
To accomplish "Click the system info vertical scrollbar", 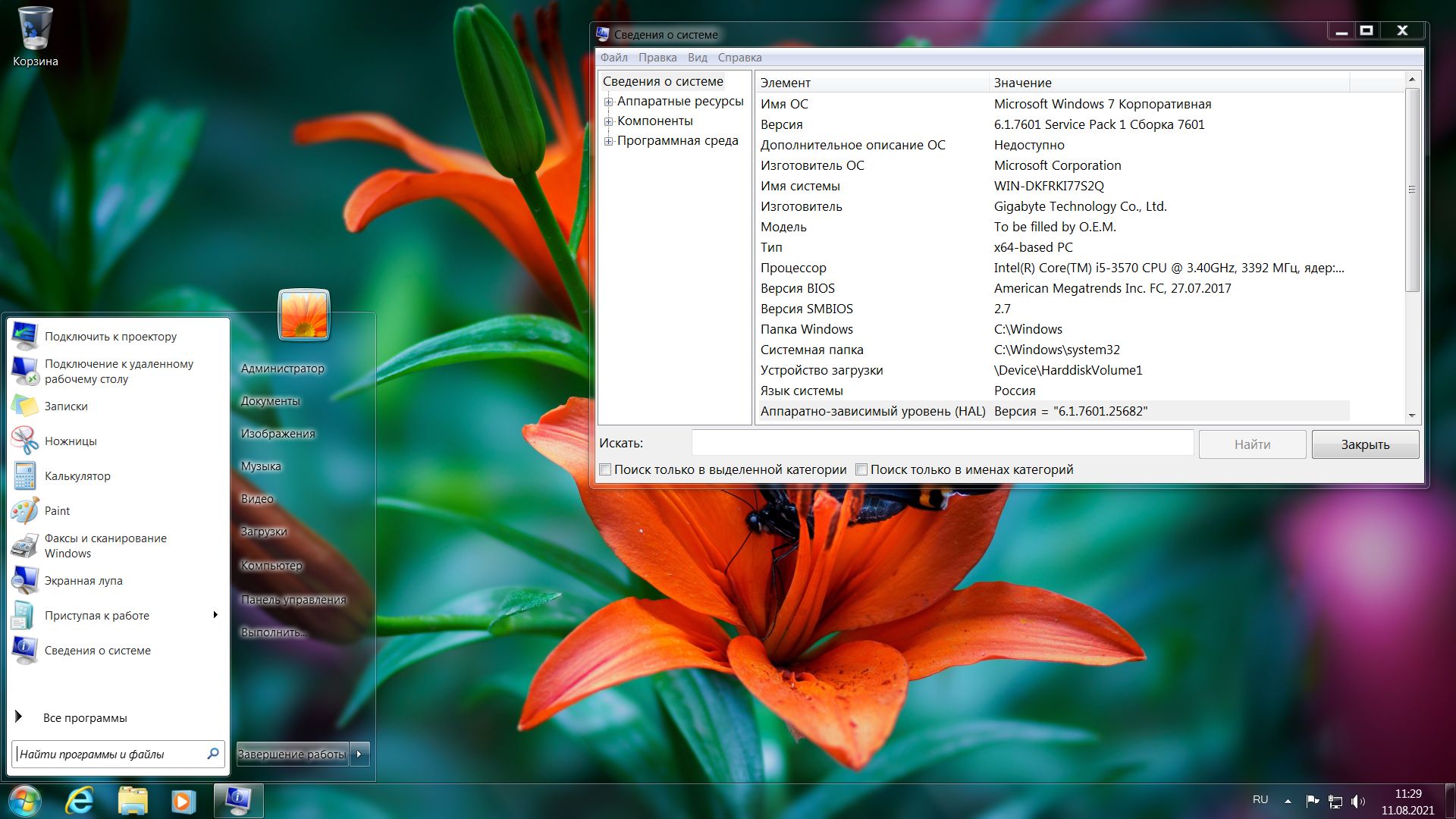I will tap(1411, 190).
